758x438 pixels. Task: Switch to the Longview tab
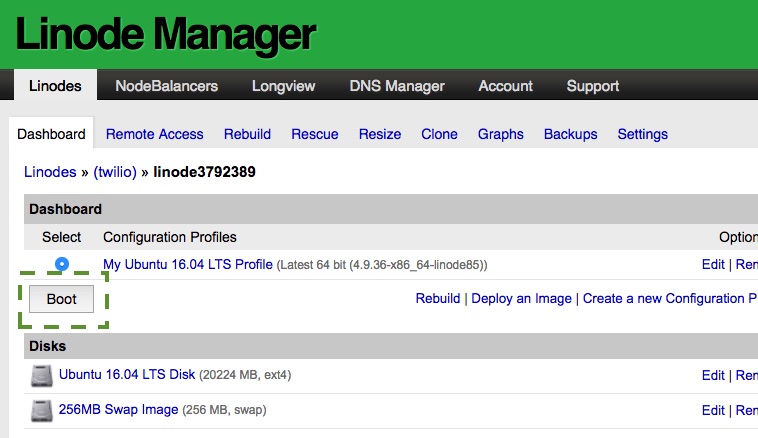tap(283, 86)
